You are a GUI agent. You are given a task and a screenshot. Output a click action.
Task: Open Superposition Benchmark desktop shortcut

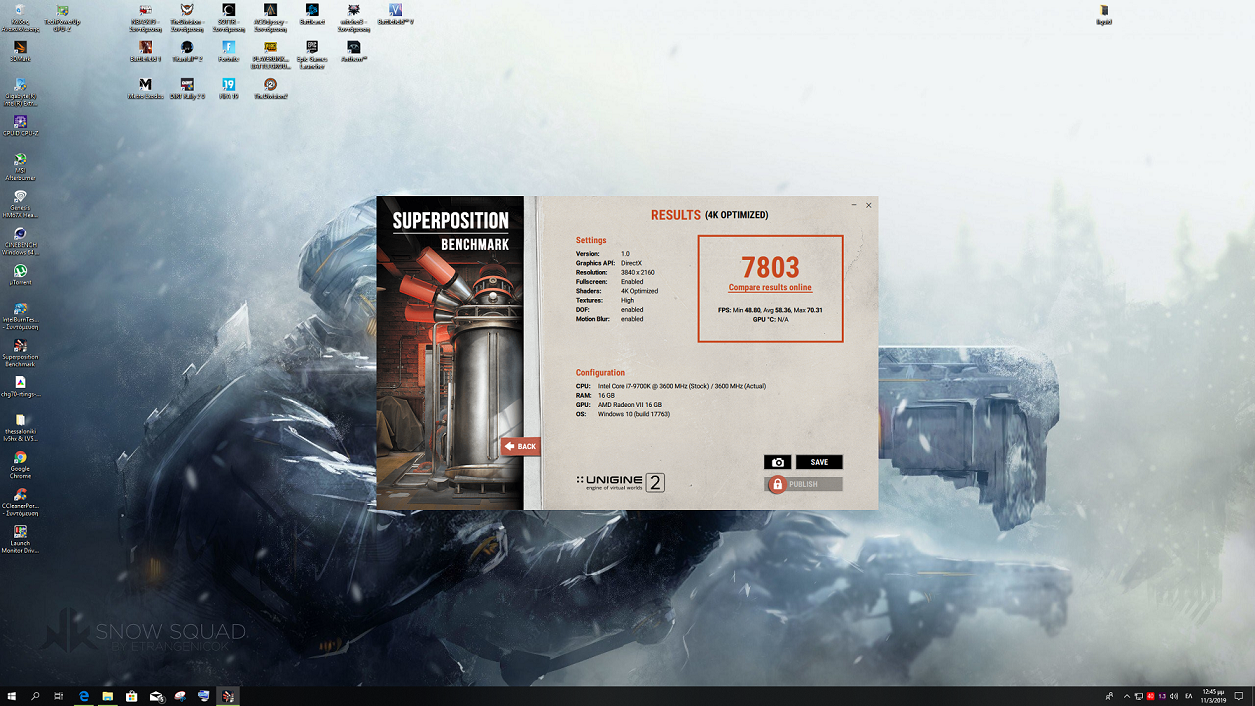20,353
